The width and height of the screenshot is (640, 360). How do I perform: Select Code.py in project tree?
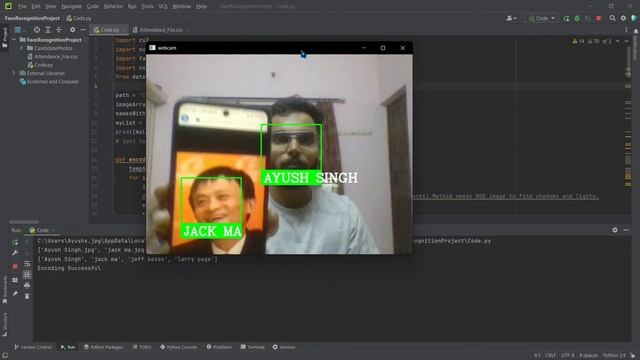tap(40, 65)
